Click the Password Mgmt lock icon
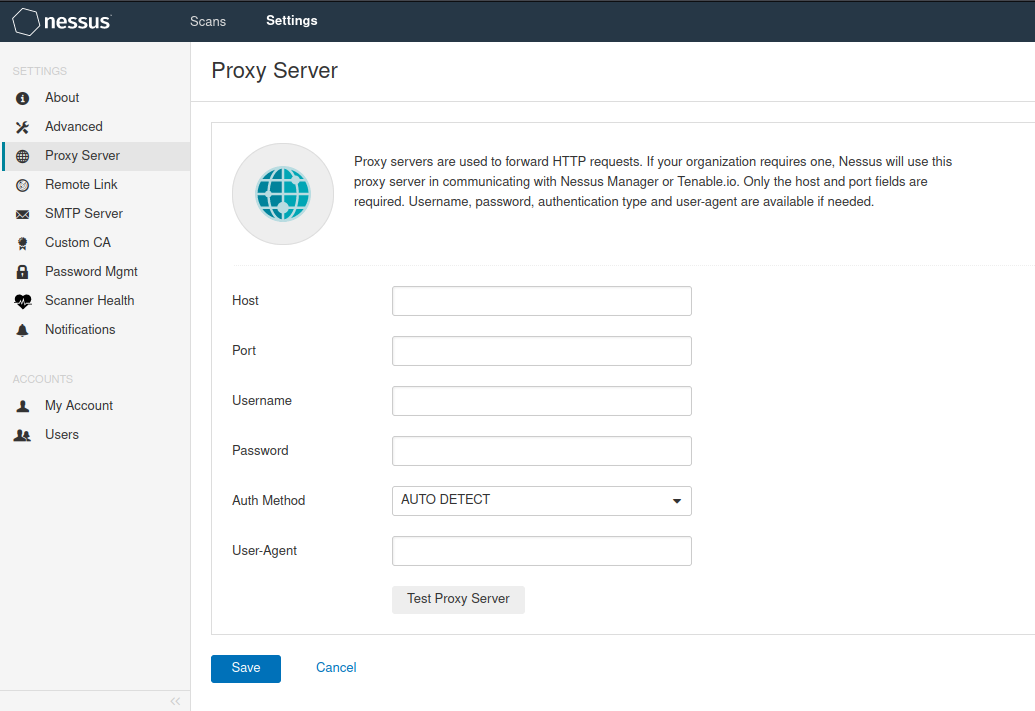This screenshot has width=1035, height=711. tap(22, 272)
